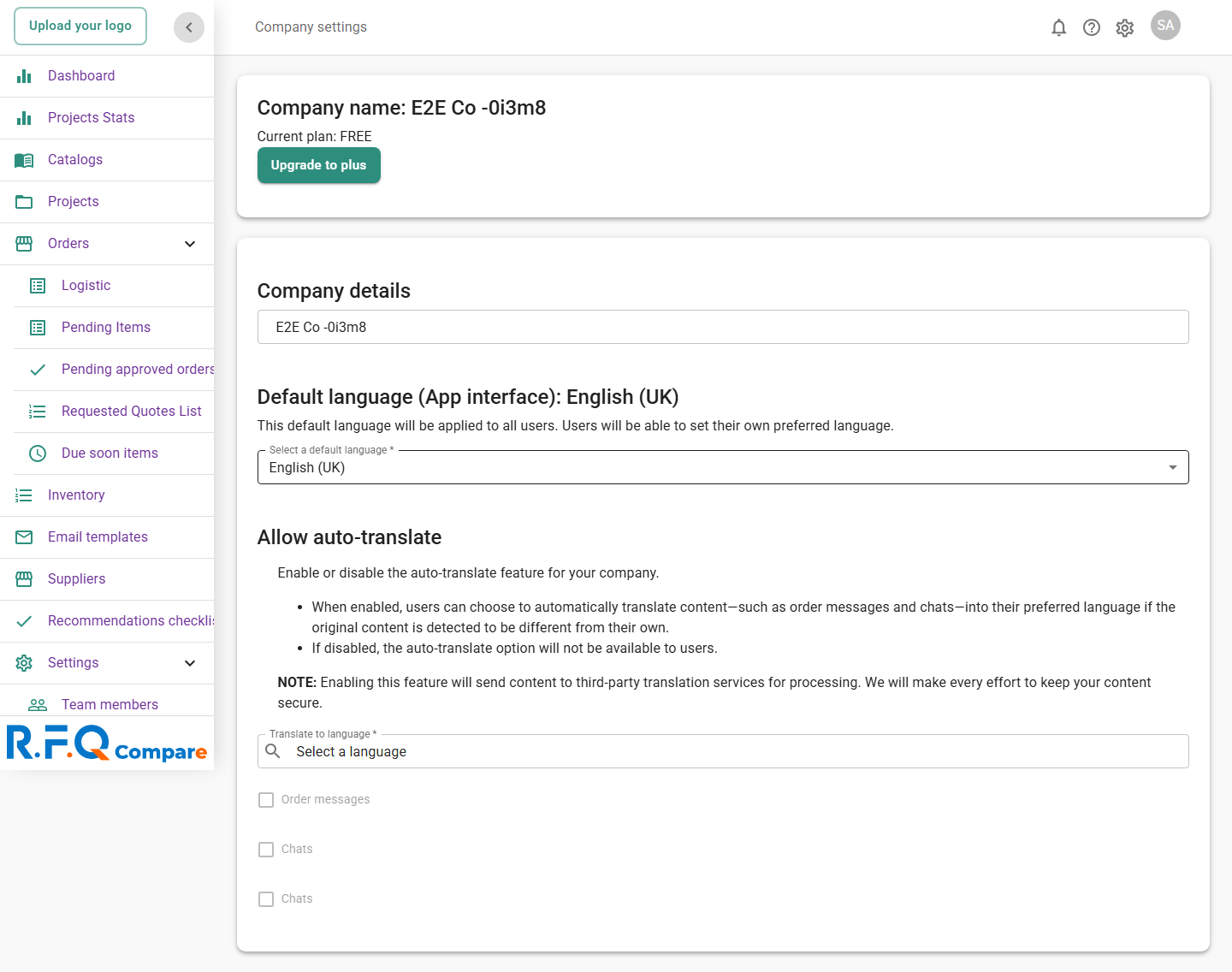
Task: Go to Pending Items
Action: click(x=106, y=328)
